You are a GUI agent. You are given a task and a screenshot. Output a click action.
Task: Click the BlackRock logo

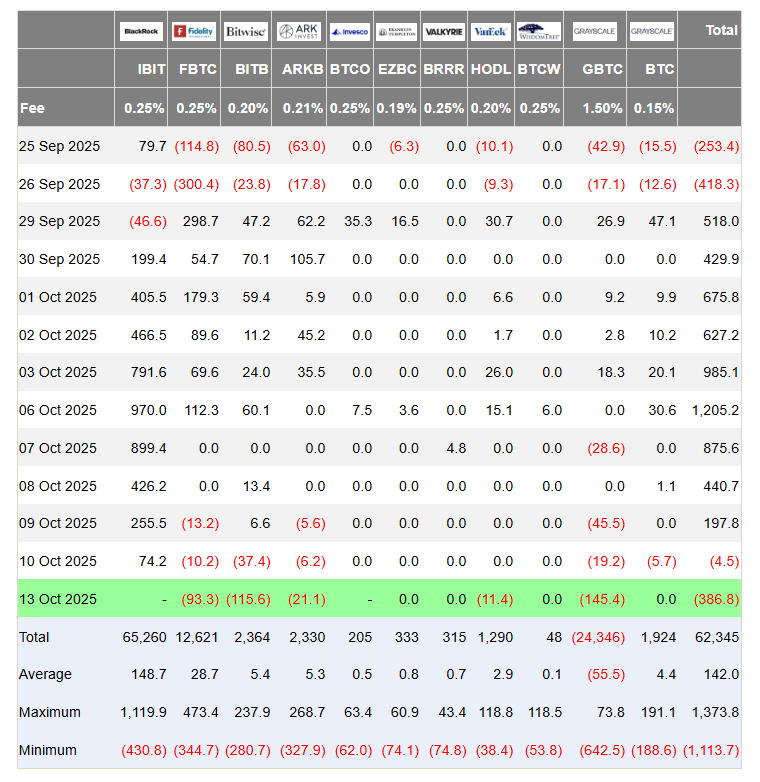click(x=141, y=31)
